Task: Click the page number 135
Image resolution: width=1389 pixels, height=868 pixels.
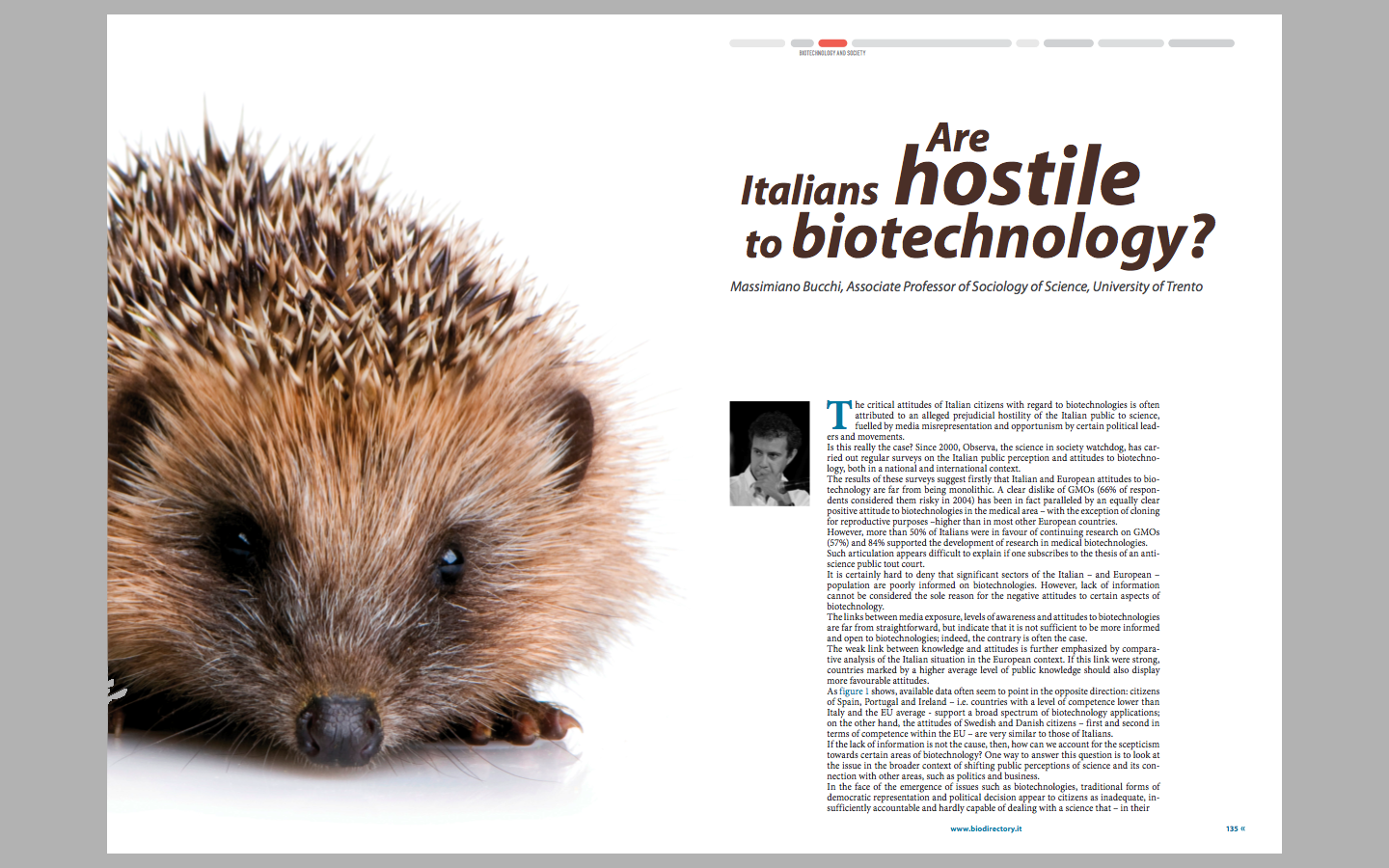Action: tap(1232, 828)
